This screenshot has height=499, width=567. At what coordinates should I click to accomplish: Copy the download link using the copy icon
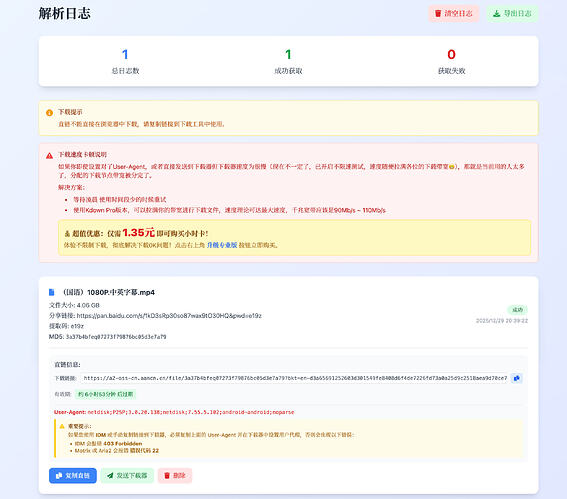tap(516, 378)
